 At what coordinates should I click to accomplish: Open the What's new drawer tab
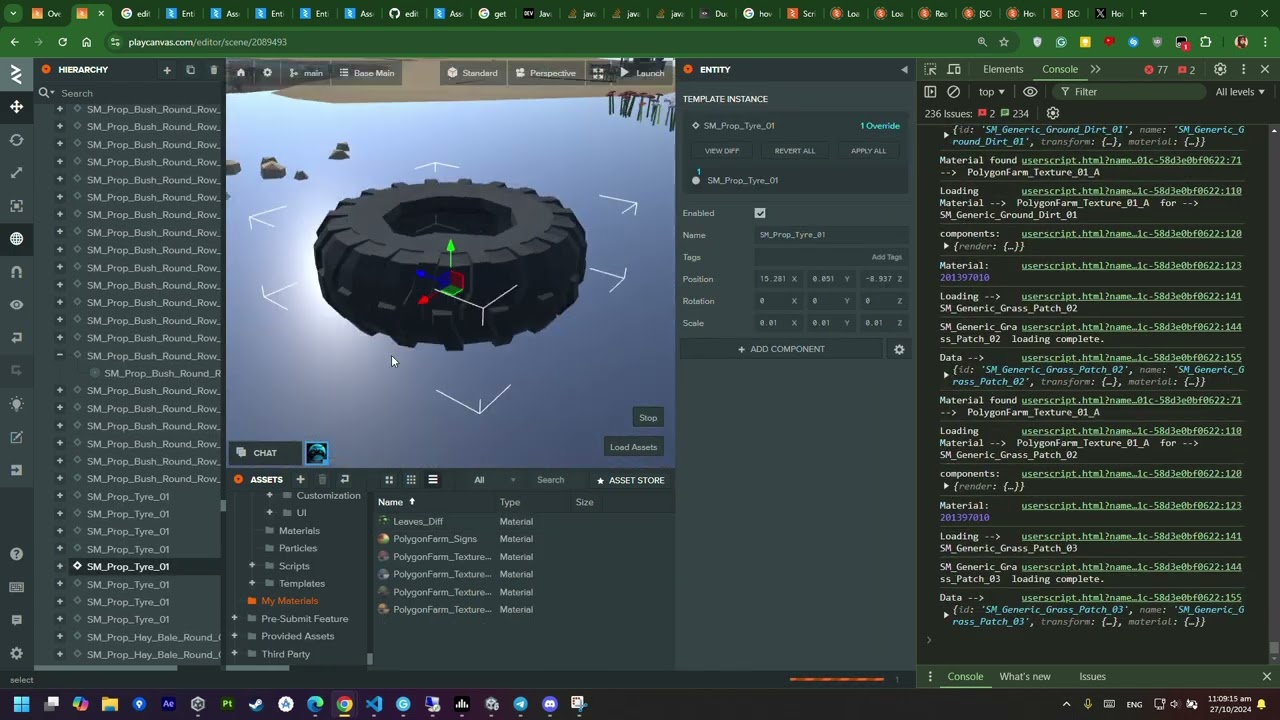[1025, 677]
